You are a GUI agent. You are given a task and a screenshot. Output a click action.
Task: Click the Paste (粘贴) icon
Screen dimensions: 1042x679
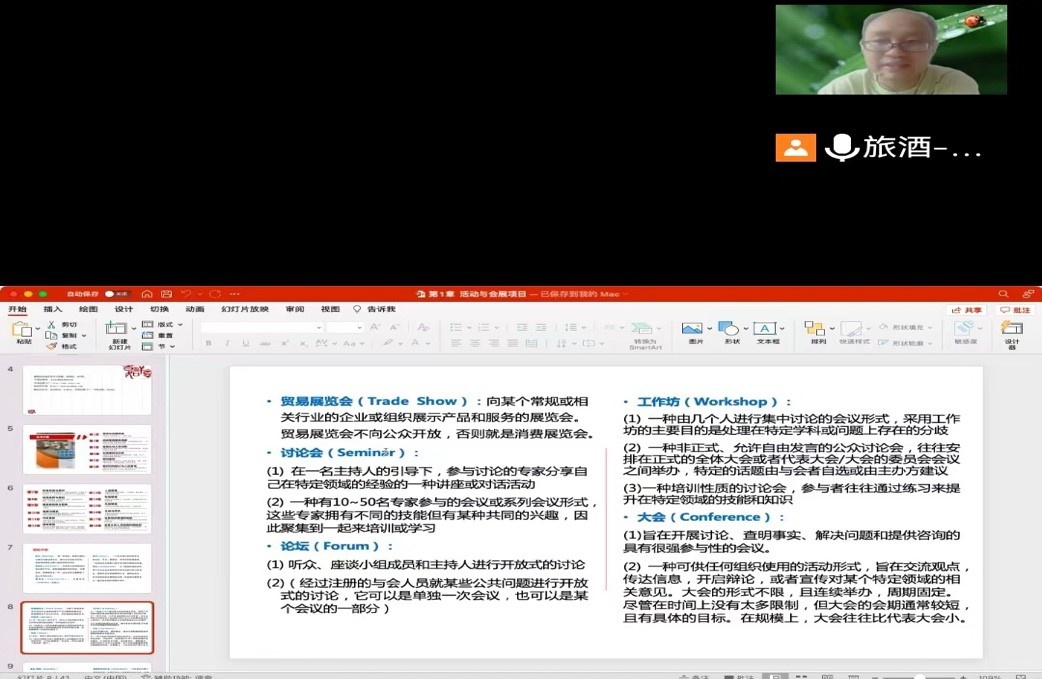tap(21, 329)
